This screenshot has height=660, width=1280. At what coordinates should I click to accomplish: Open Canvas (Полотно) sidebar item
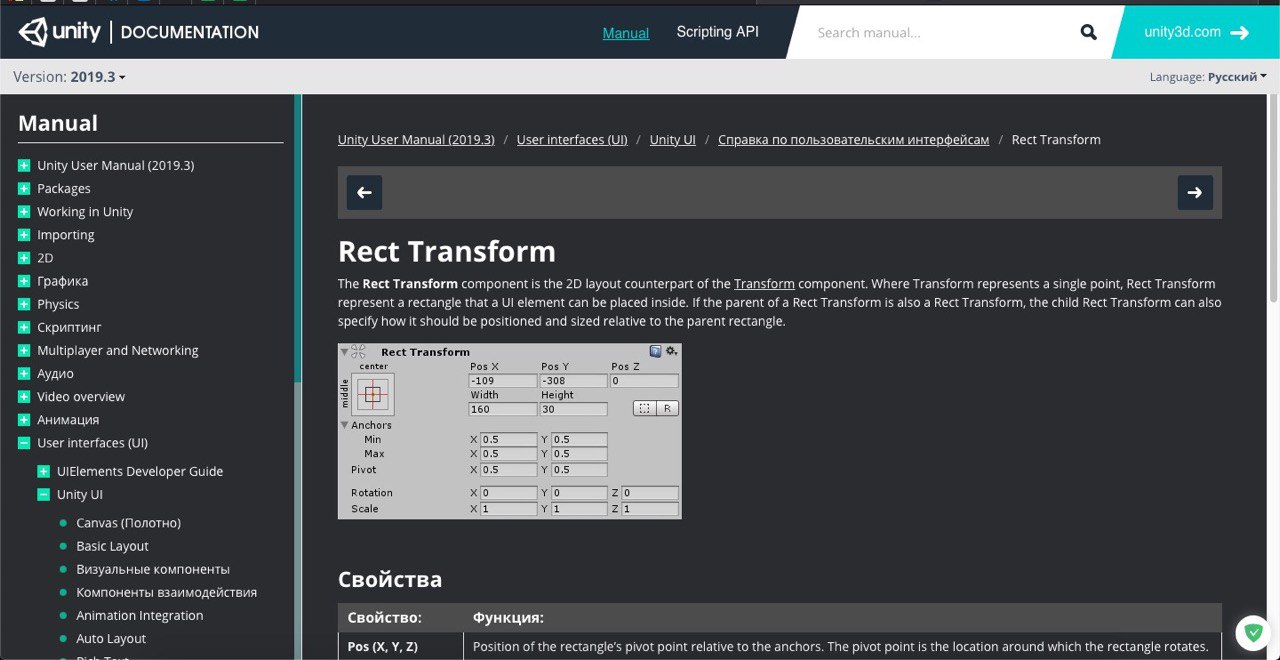pyautogui.click(x=128, y=523)
